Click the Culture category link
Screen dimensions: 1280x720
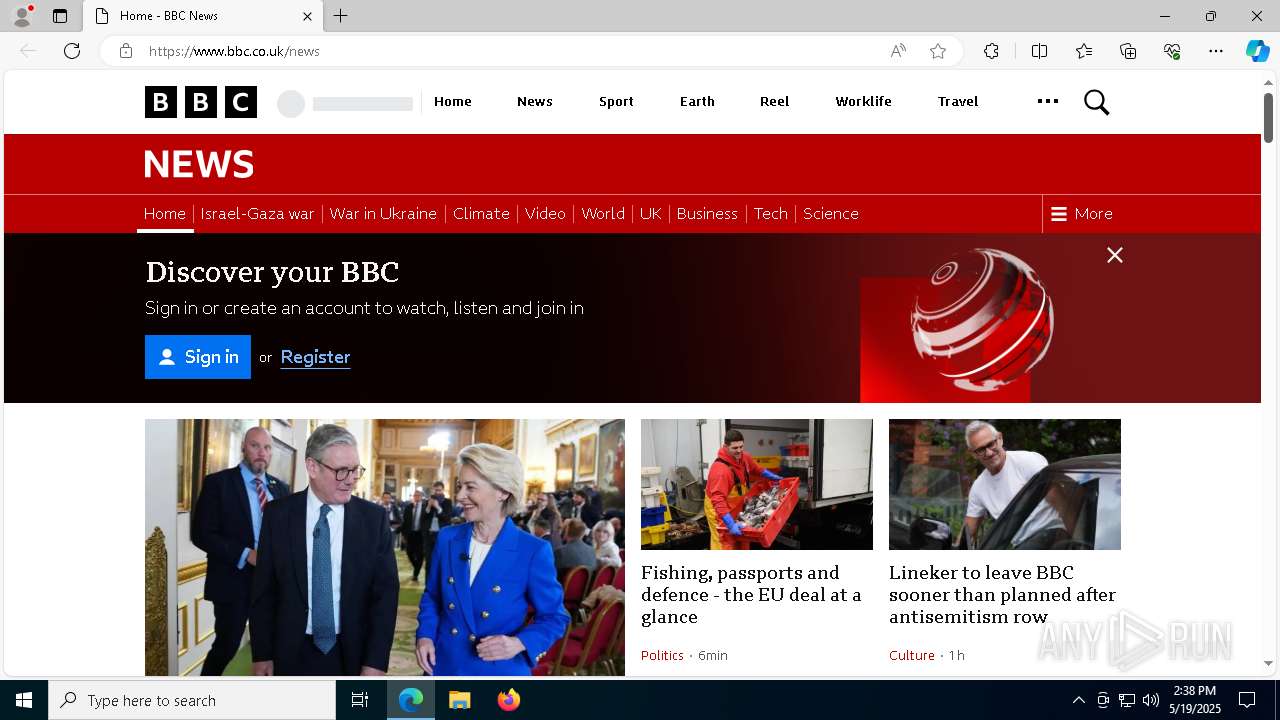pos(912,655)
